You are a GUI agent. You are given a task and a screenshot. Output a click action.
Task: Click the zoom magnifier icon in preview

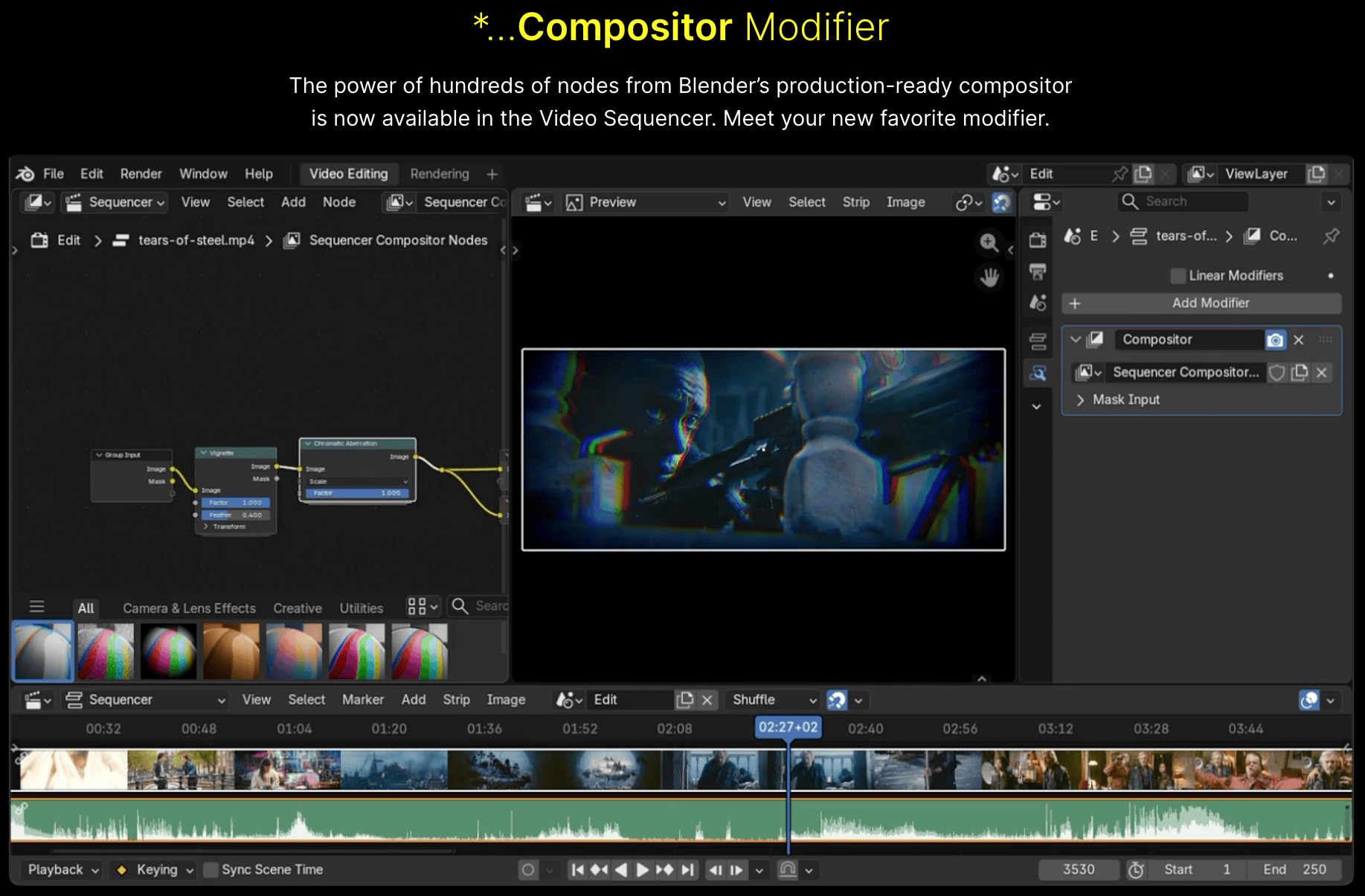click(989, 242)
